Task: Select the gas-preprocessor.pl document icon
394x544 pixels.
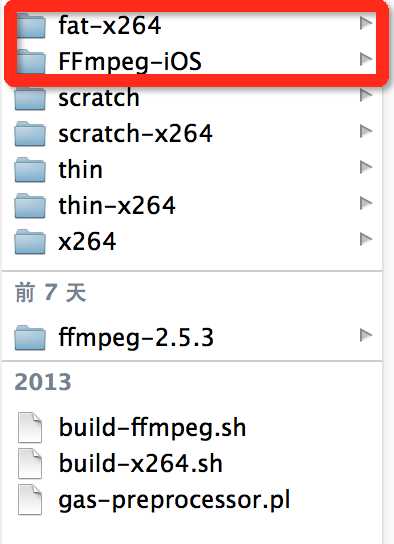Action: [30, 500]
